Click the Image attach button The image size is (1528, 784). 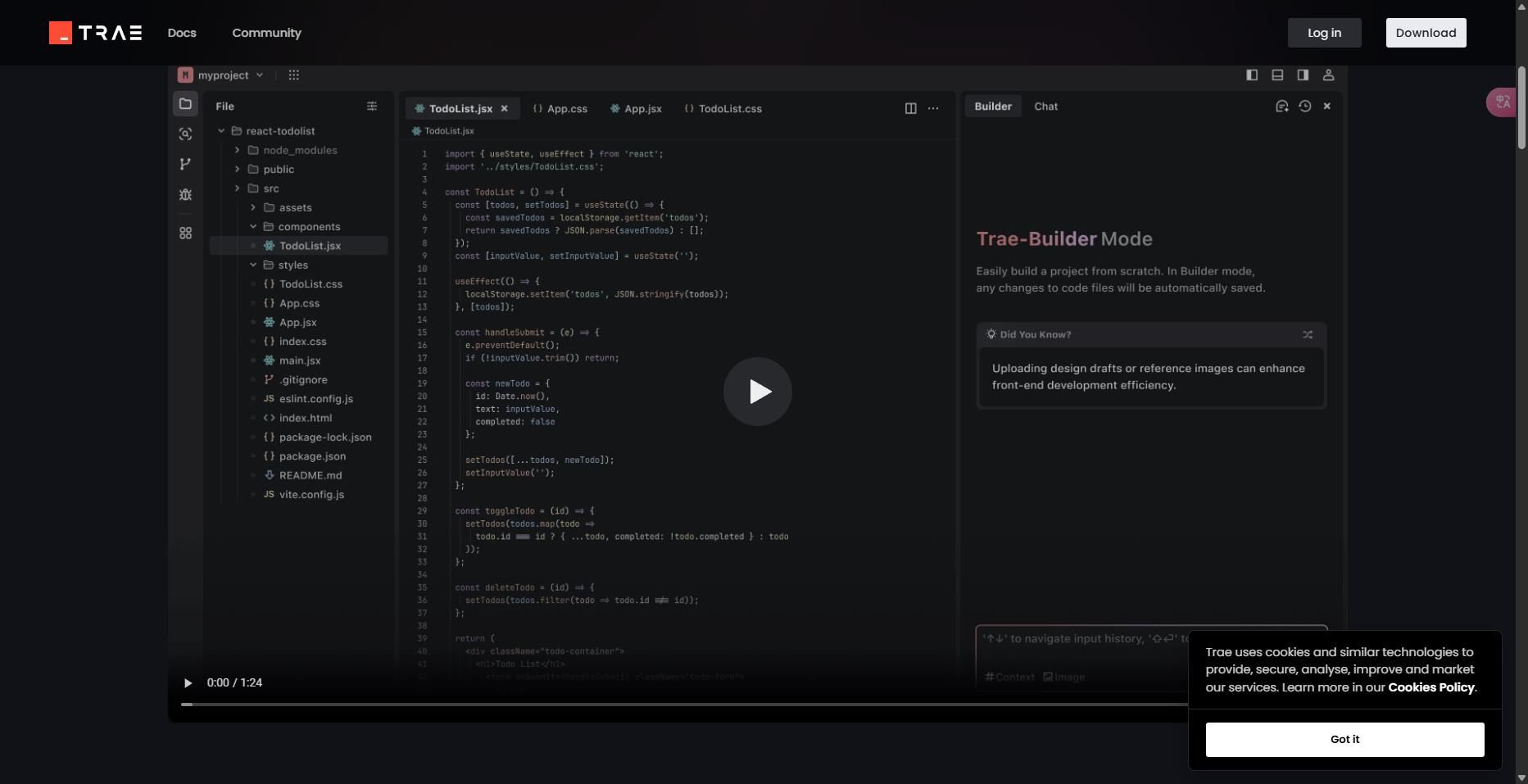click(1063, 677)
